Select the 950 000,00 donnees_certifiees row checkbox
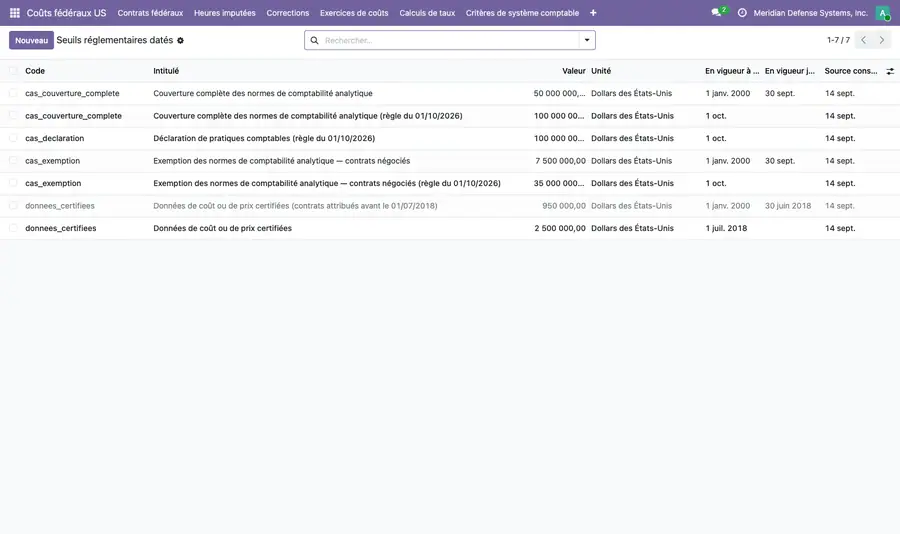The height and width of the screenshot is (534, 900). pyautogui.click(x=13, y=206)
